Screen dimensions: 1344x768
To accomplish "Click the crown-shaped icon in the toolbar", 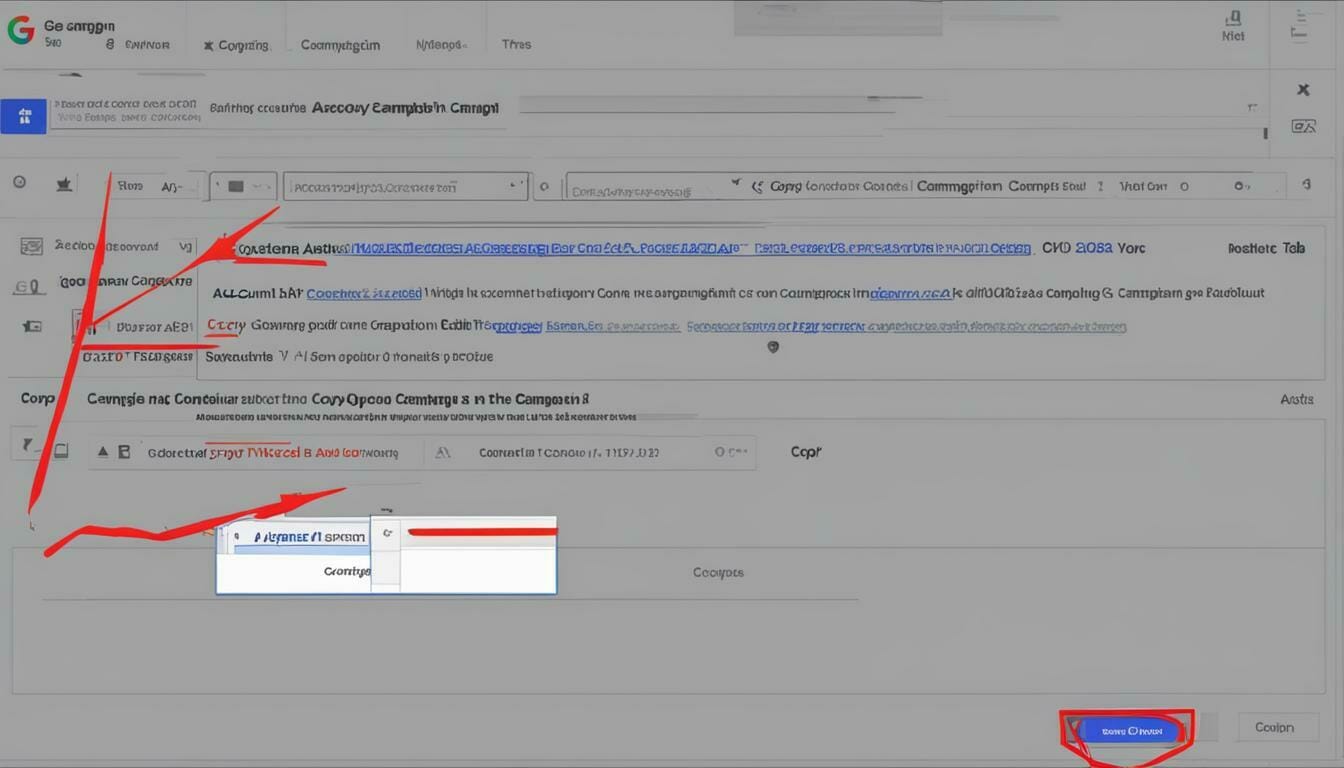I will point(64,184).
